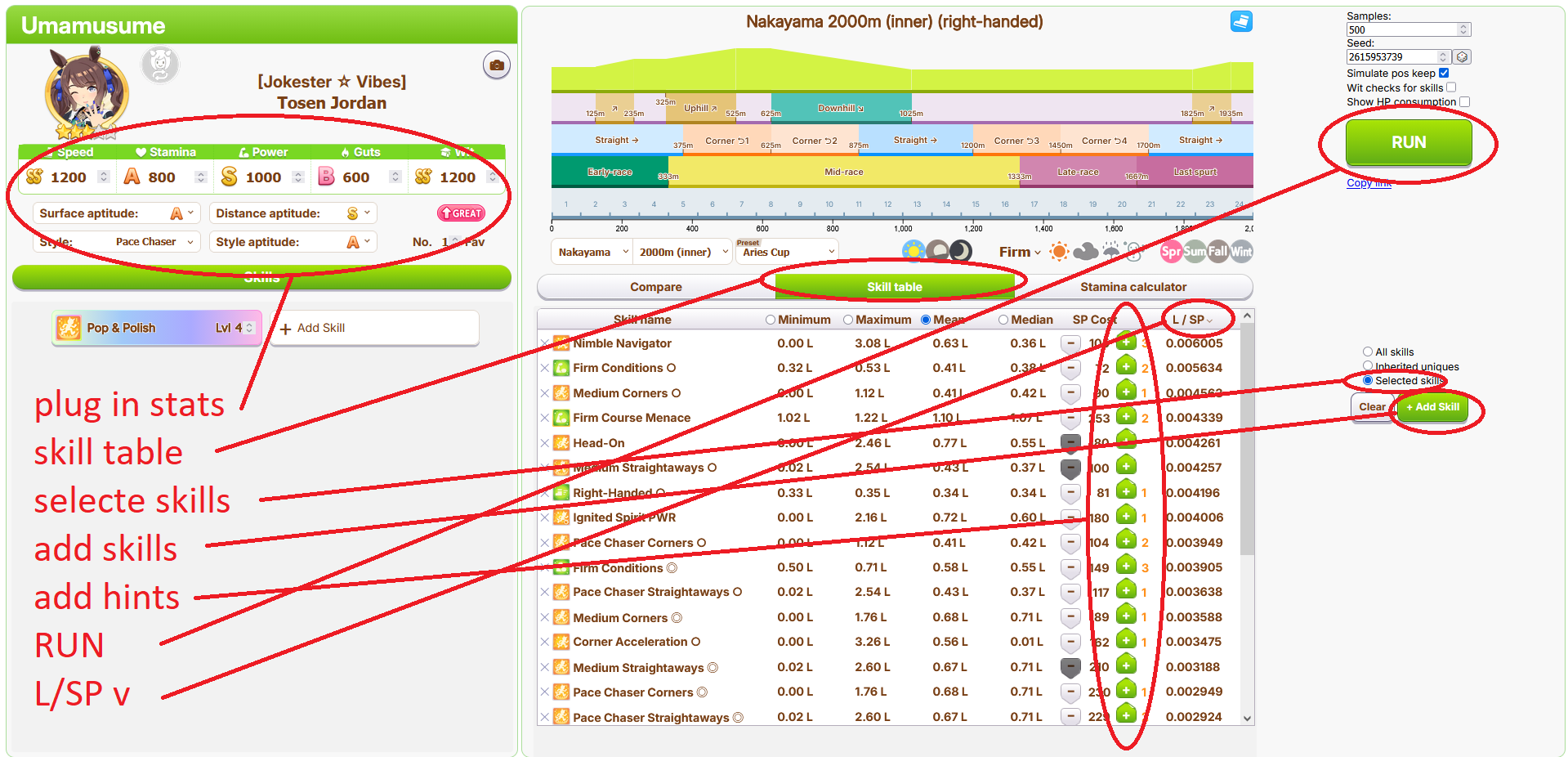Viewport: 1568px width, 757px height.
Task: Click the Copy link hyperlink
Action: (x=1369, y=182)
